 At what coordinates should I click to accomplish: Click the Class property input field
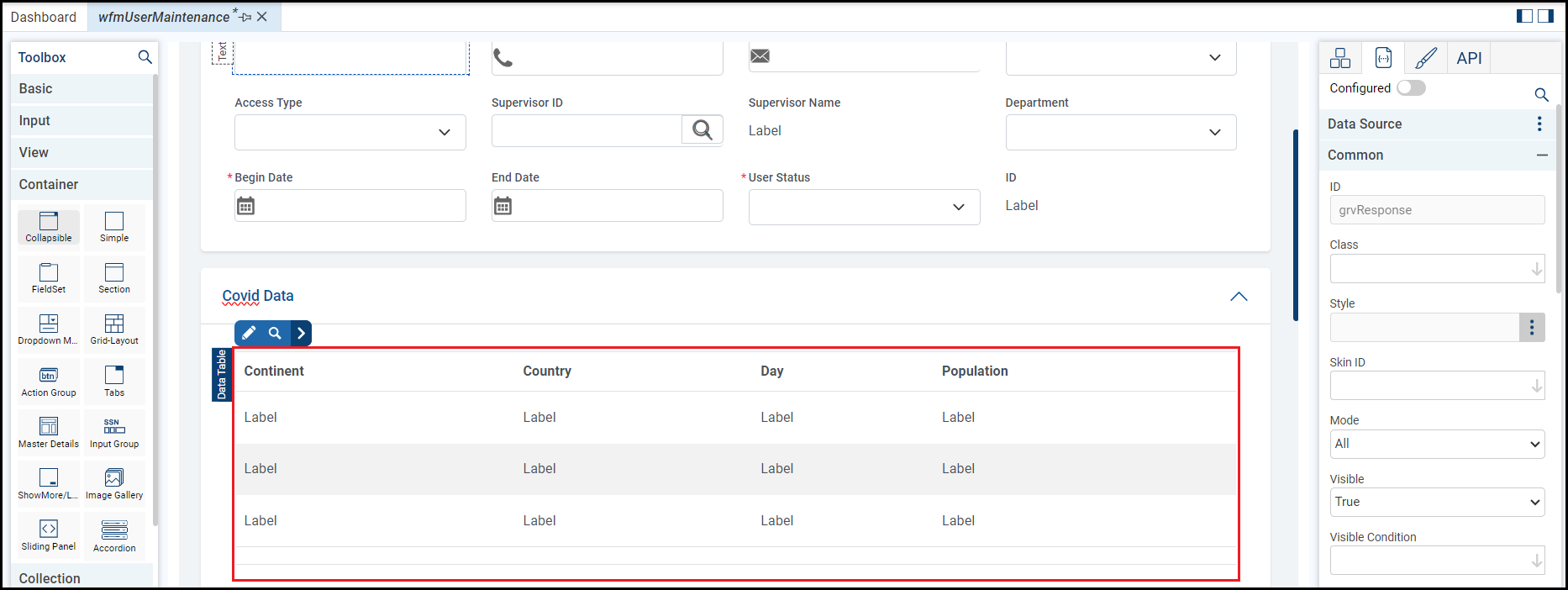[x=1429, y=269]
